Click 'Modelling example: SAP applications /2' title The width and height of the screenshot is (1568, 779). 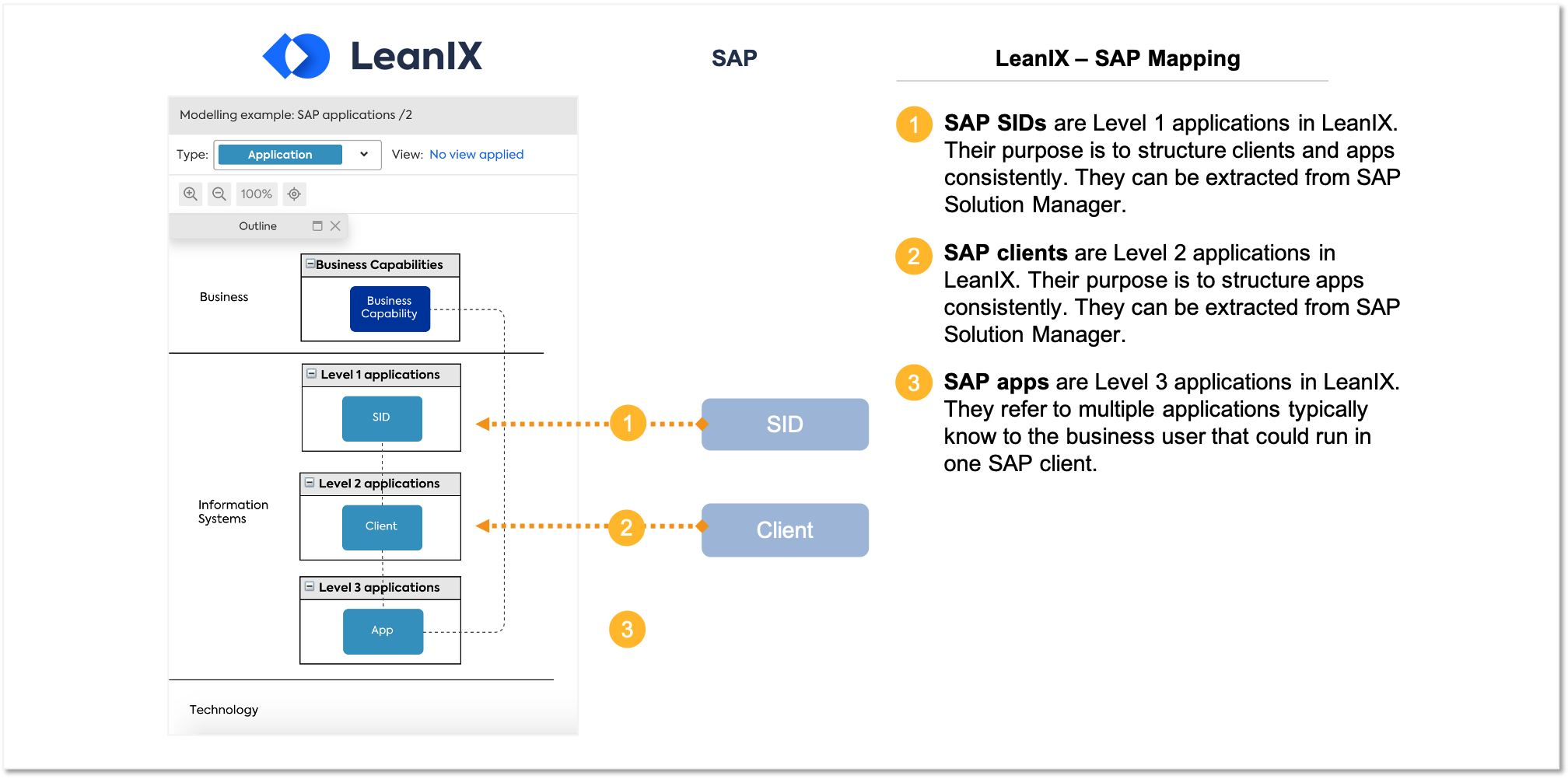pyautogui.click(x=296, y=115)
